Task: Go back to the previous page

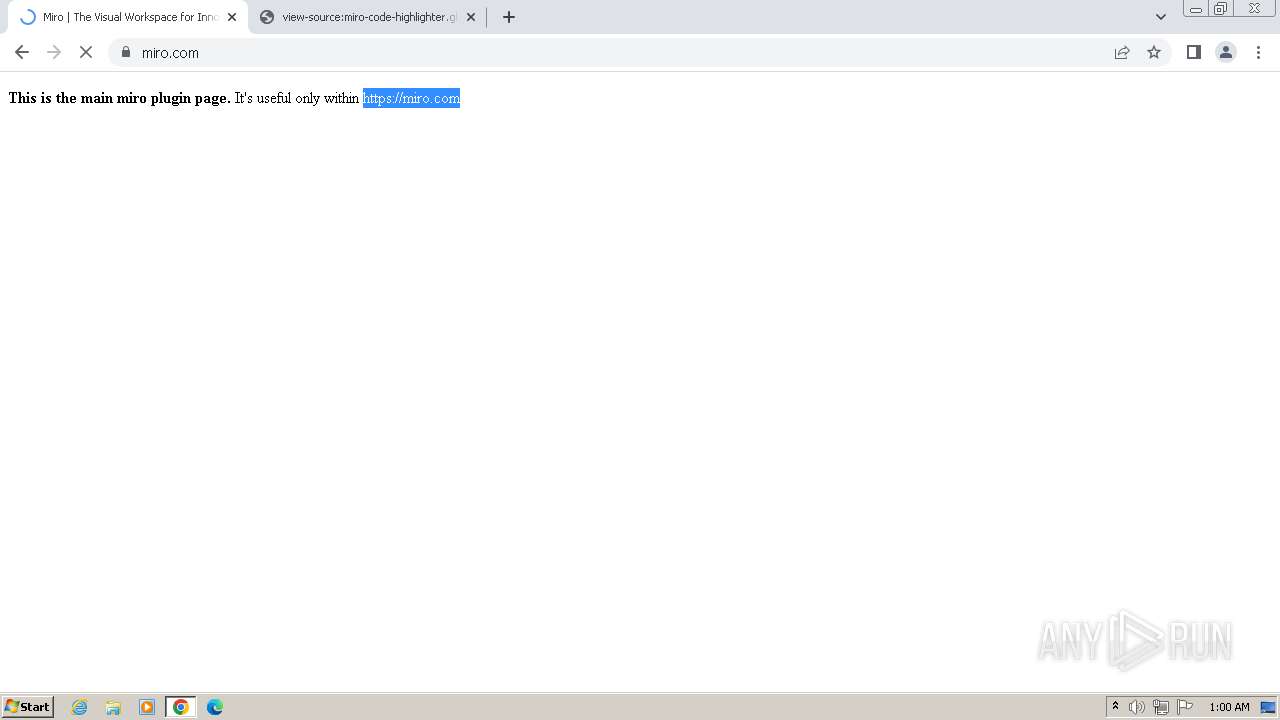Action: pos(22,52)
